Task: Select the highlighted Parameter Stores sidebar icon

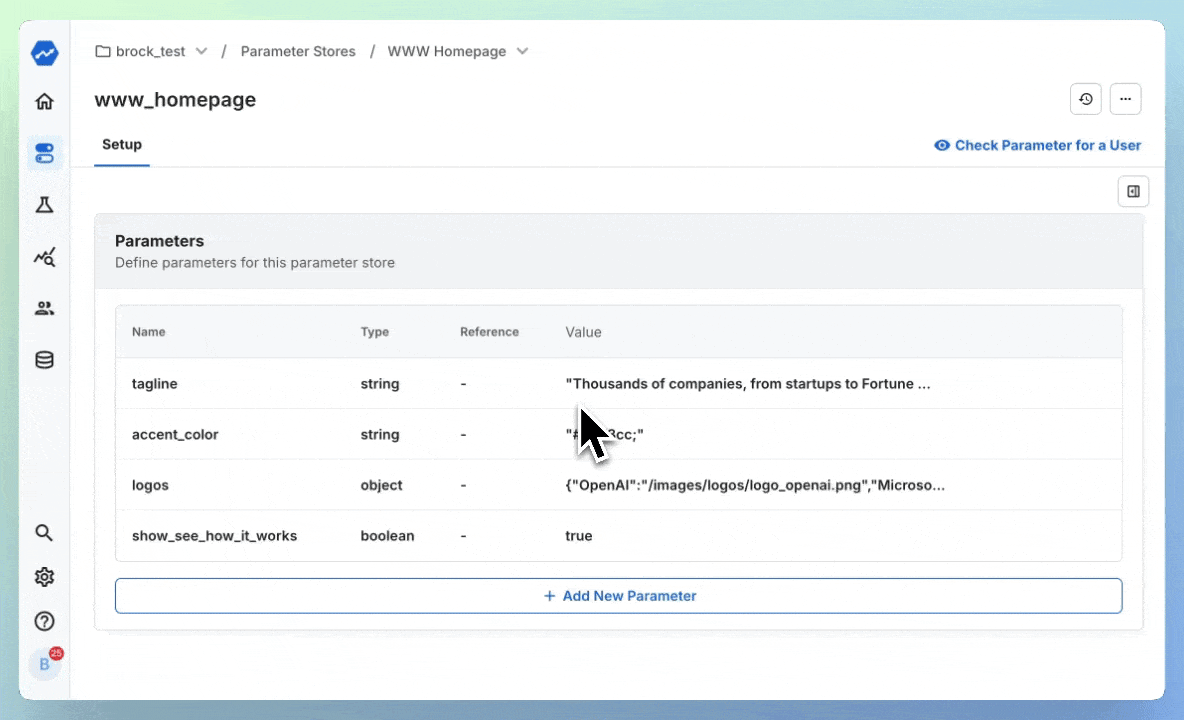Action: (x=44, y=152)
